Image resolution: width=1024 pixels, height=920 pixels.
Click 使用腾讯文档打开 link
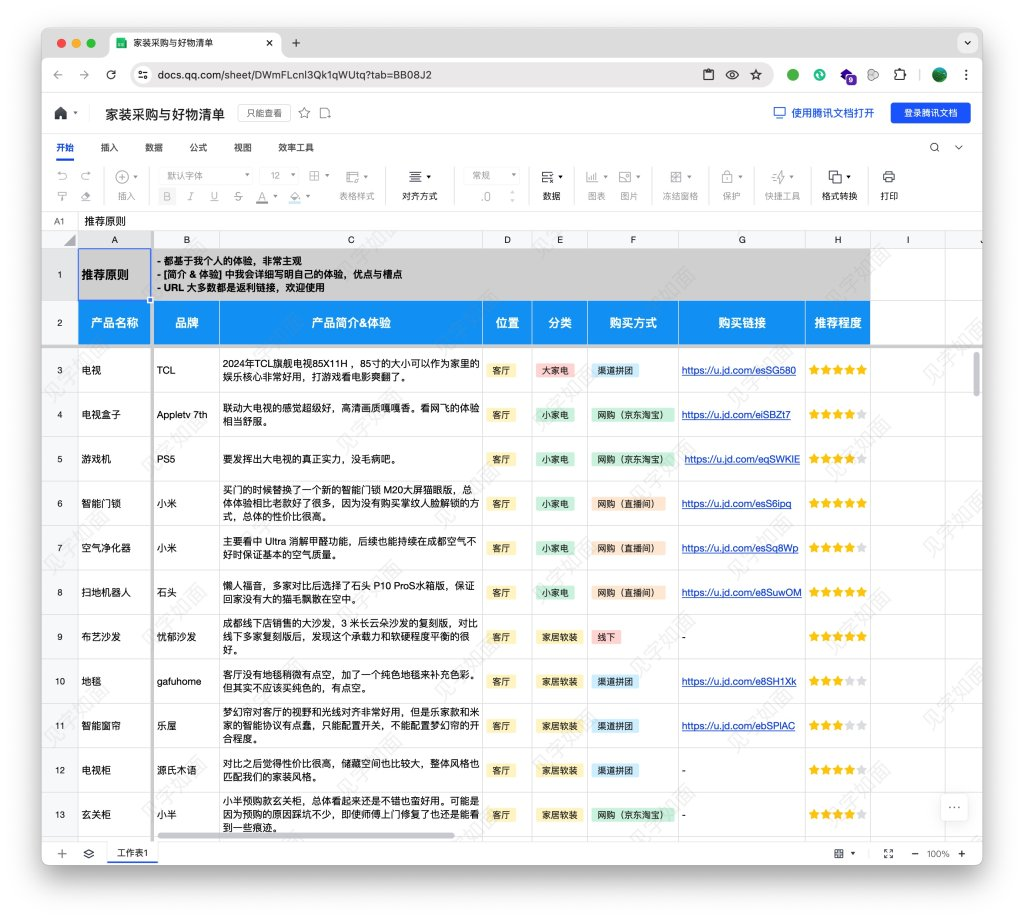pos(824,113)
